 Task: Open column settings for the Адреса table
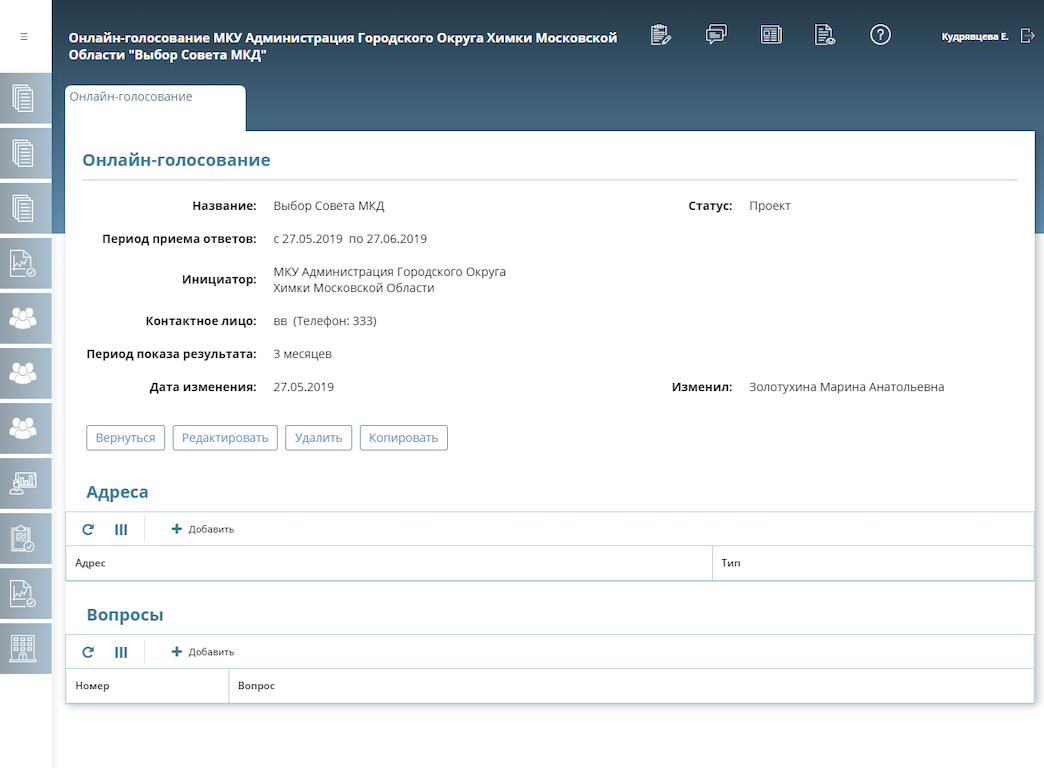(x=121, y=529)
